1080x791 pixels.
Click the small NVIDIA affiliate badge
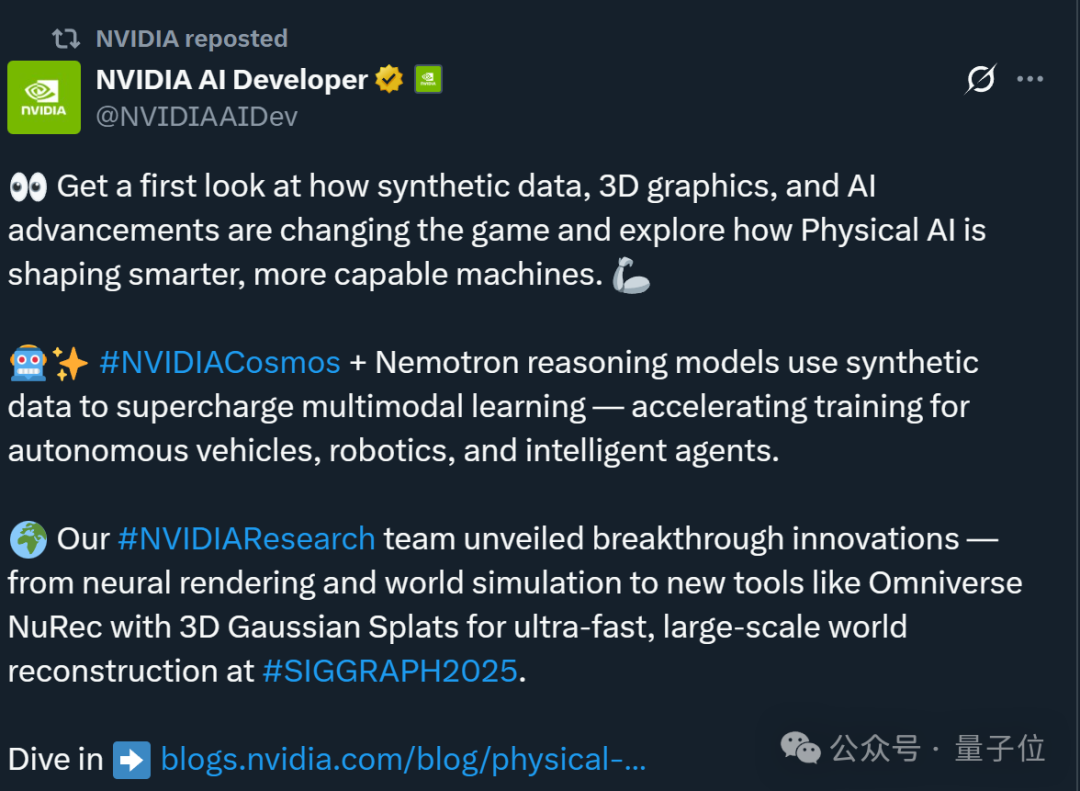click(x=428, y=79)
